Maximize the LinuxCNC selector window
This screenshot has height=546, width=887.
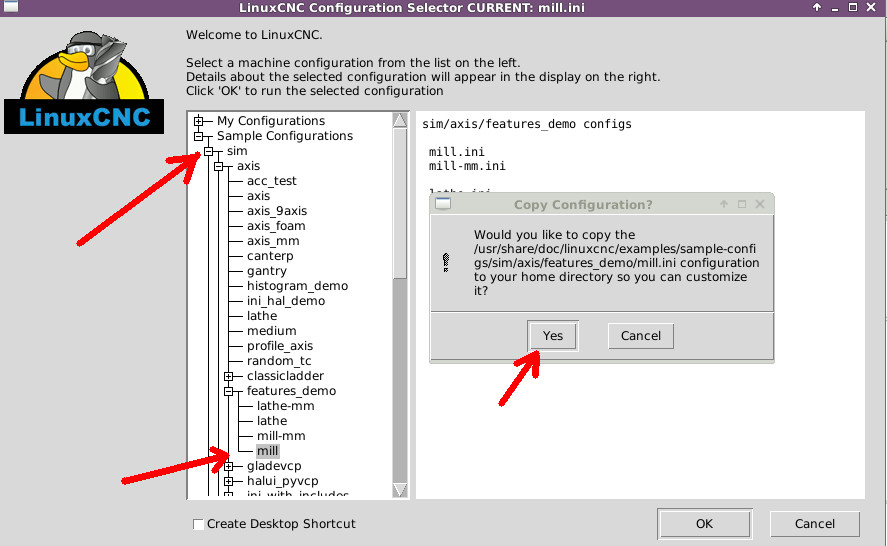852,7
